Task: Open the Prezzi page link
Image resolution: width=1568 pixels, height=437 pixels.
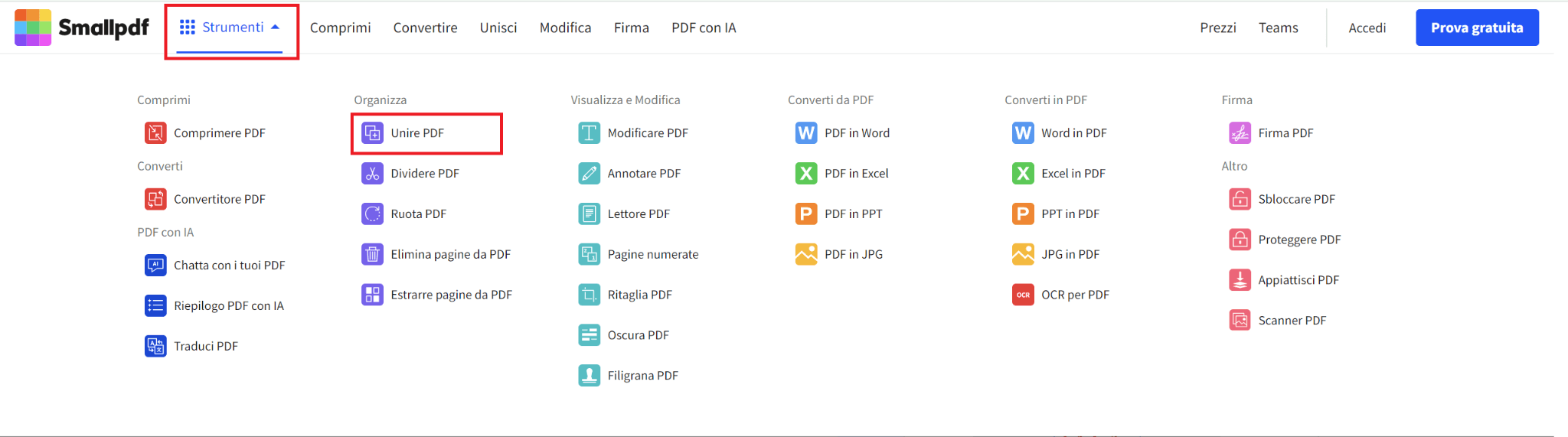Action: tap(1217, 28)
